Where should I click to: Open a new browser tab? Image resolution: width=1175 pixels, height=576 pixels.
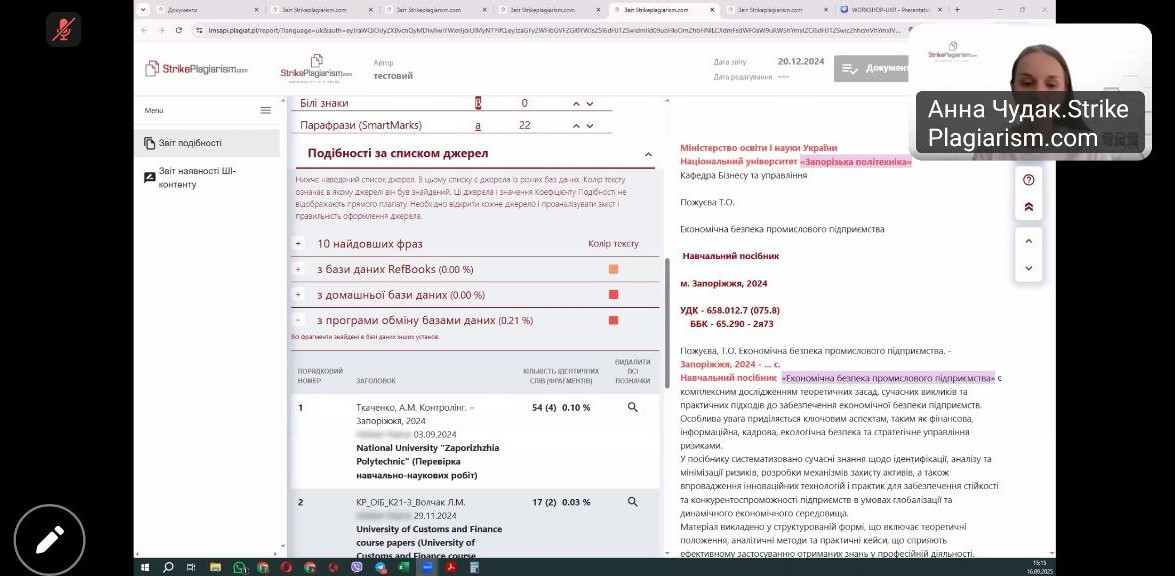[957, 10]
